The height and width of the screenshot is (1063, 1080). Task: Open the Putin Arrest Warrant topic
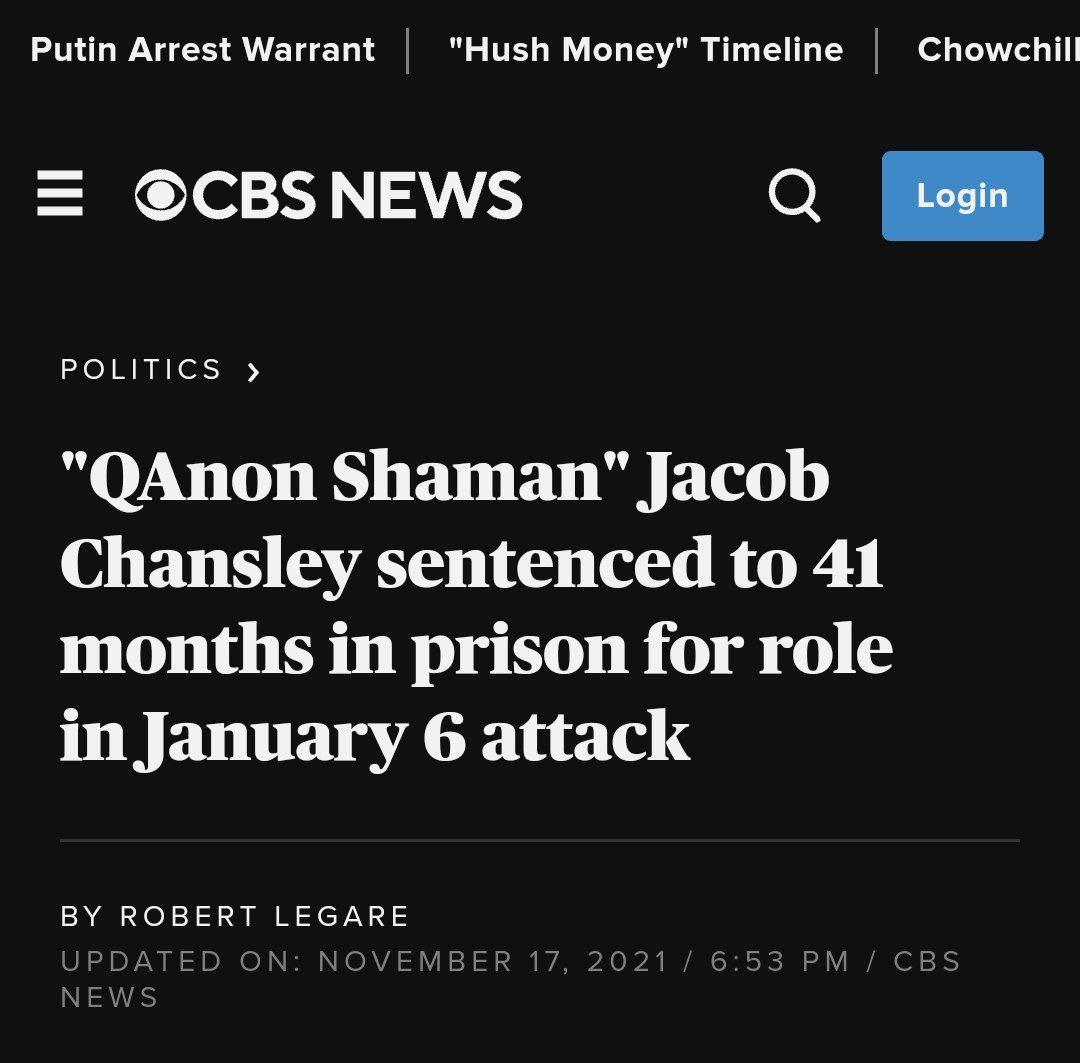pos(202,50)
